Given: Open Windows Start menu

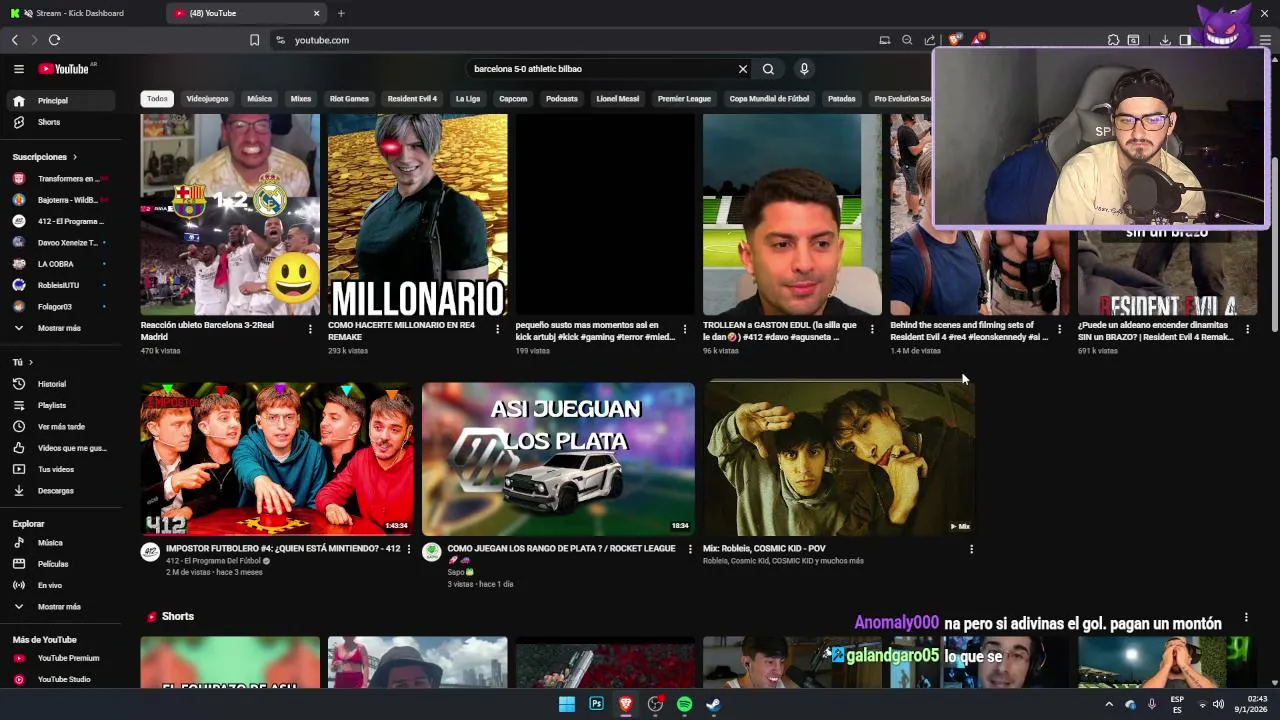Looking at the screenshot, I should [567, 704].
